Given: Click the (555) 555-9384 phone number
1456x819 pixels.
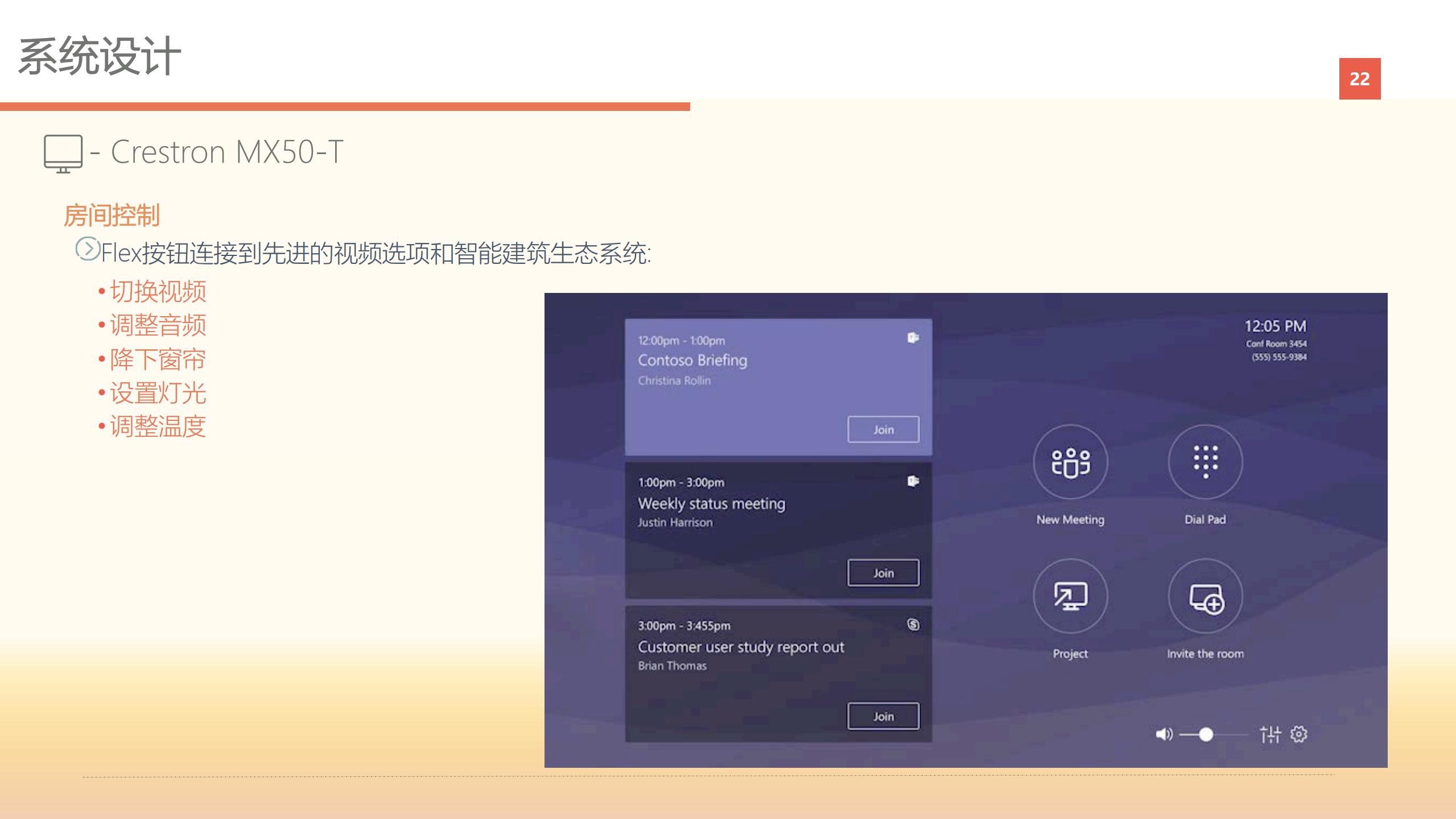Looking at the screenshot, I should click(1279, 357).
